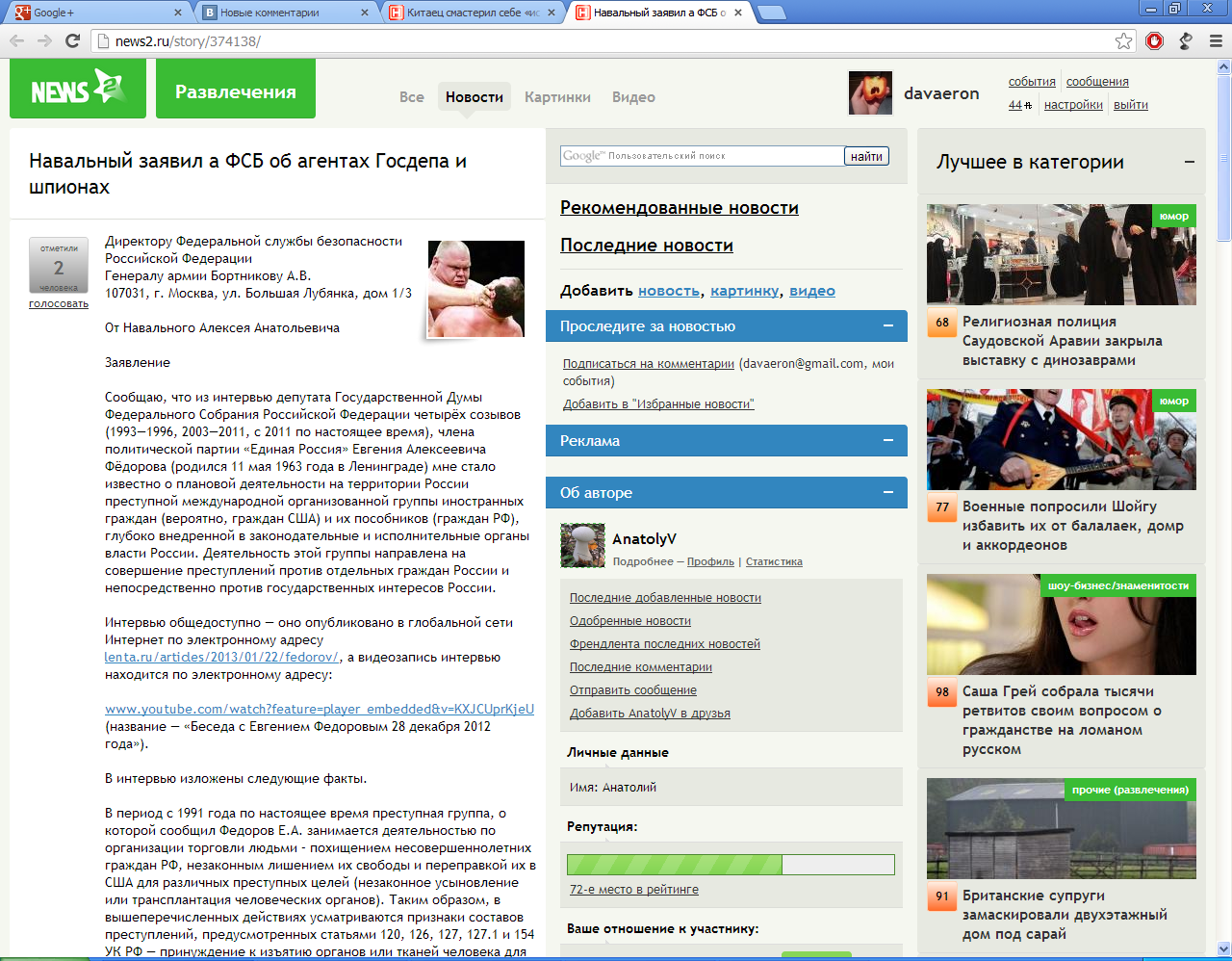Click the page vertical scrollbar thumb

[1224, 159]
